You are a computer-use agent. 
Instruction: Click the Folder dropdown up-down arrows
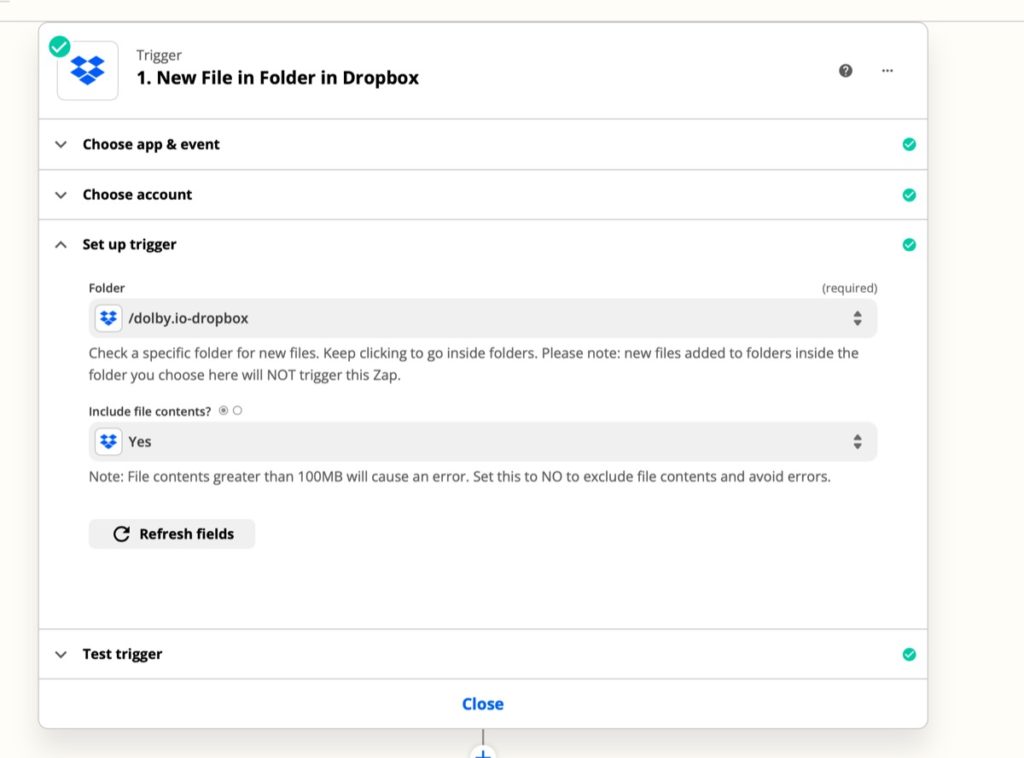(x=857, y=318)
